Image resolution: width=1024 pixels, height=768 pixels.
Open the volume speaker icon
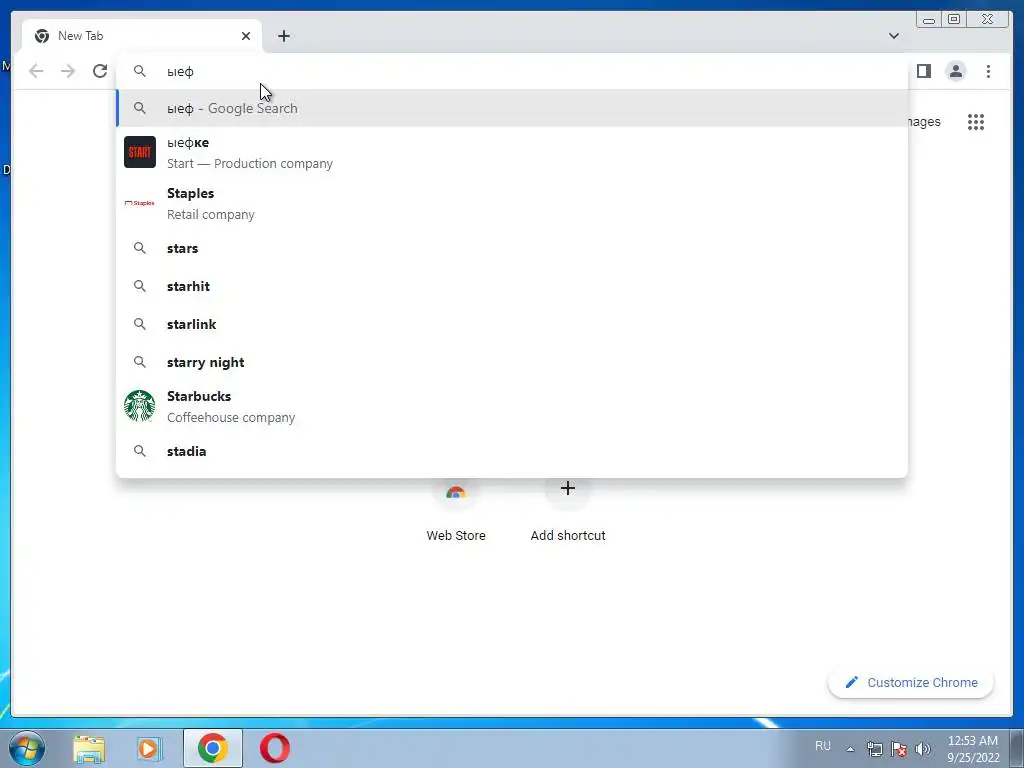point(923,749)
